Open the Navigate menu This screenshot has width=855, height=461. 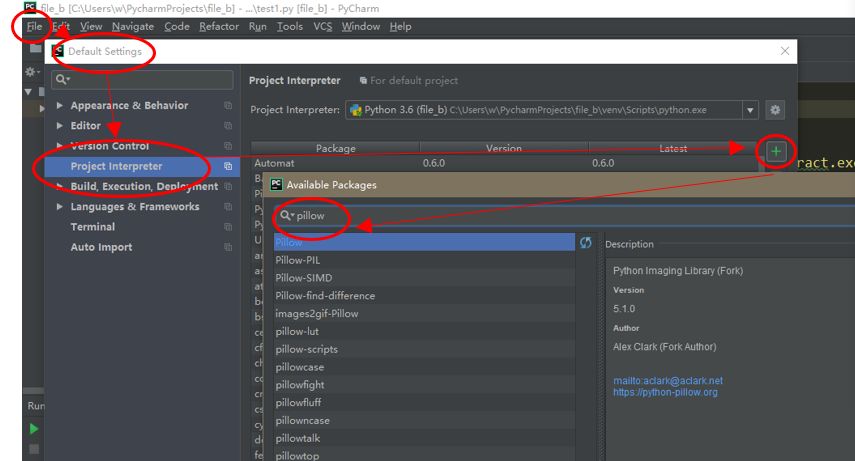point(133,26)
